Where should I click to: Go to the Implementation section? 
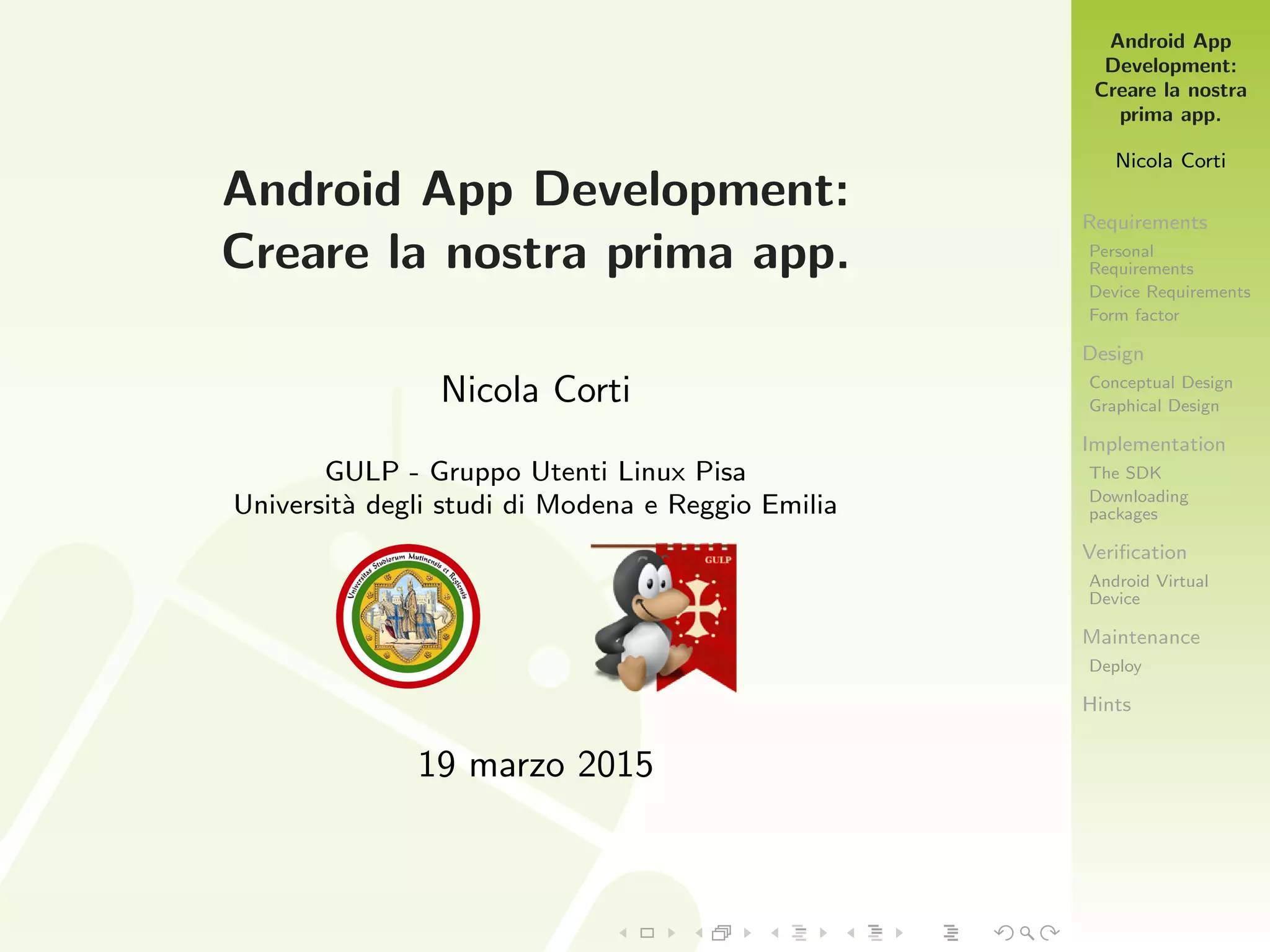click(x=1153, y=444)
